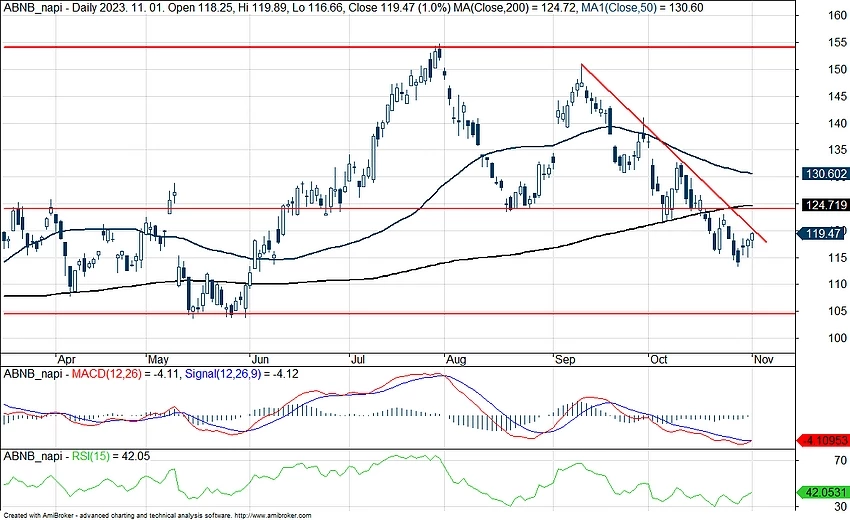Viewport: 850px width, 520px height.
Task: Click the 119.47 last close label
Action: (x=821, y=234)
